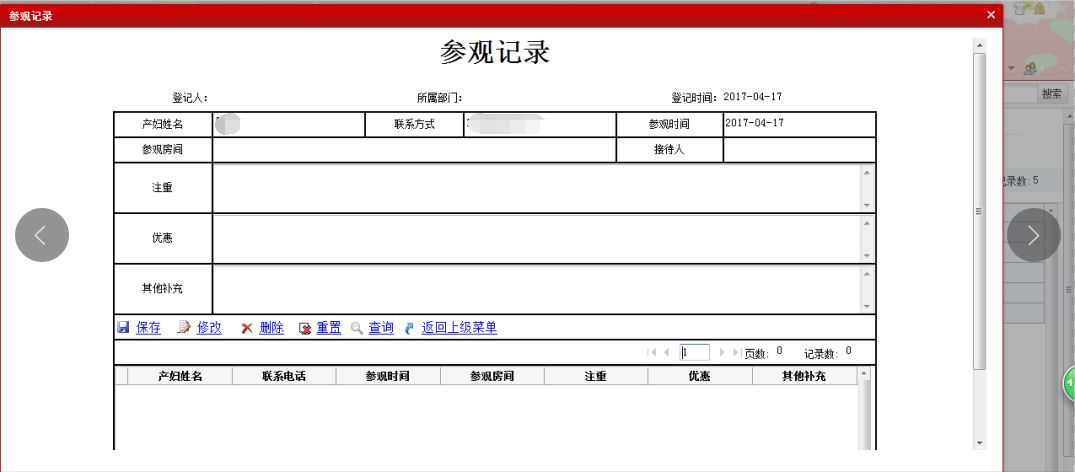Viewport: 1075px width, 472px height.
Task: Click the 优惠 text area
Action: [x=537, y=239]
